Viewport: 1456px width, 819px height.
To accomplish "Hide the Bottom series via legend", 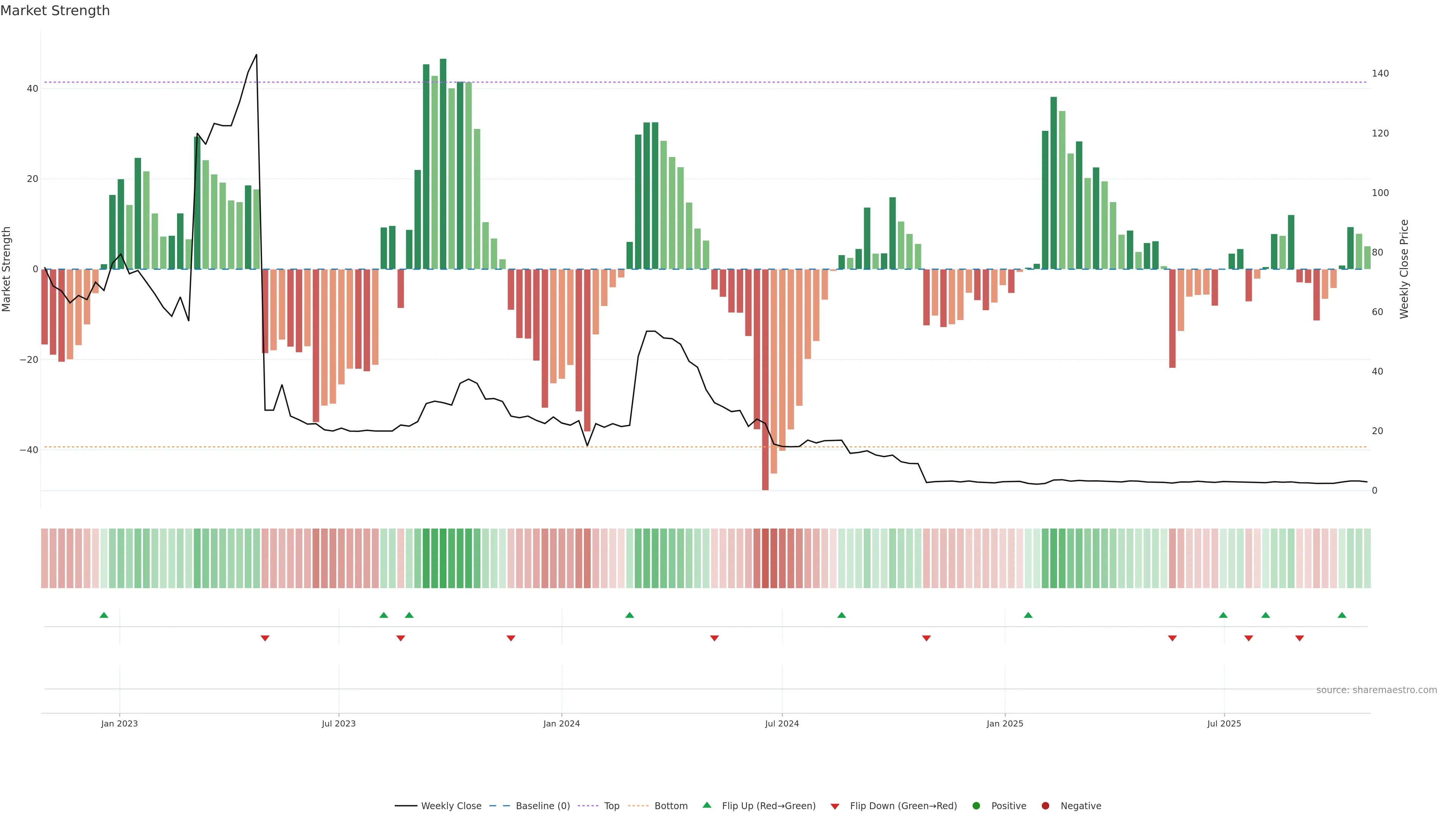I will [671, 806].
